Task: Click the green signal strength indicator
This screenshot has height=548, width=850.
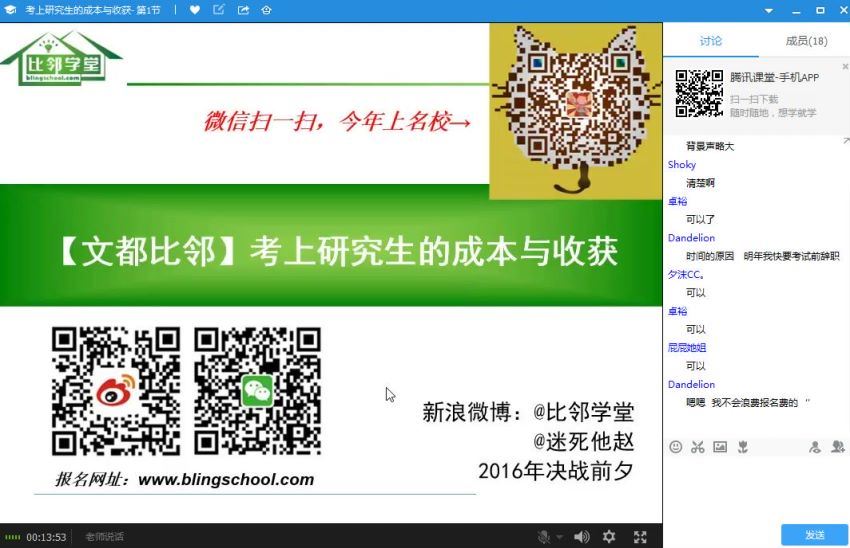Action: (x=12, y=537)
